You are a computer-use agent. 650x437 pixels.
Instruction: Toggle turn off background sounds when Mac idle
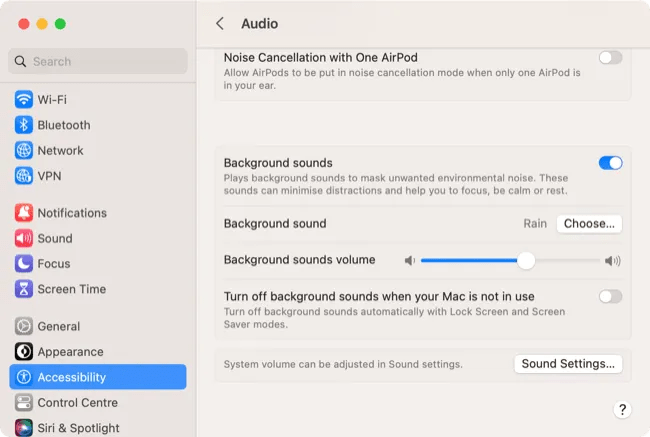[x=610, y=296]
